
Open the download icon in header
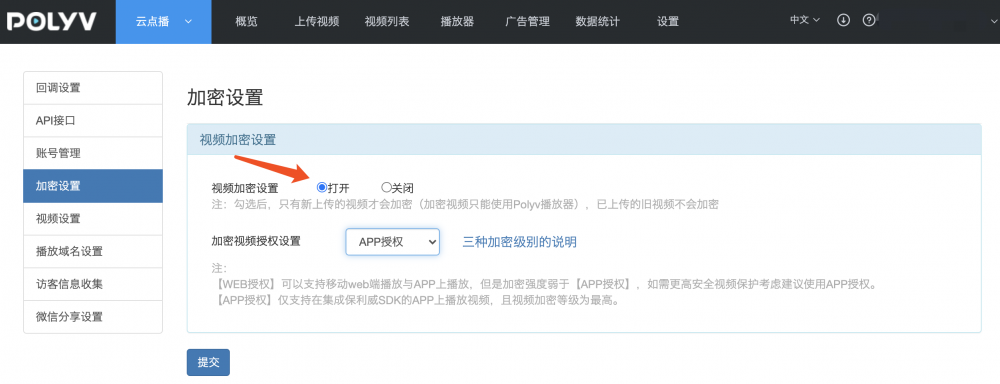[843, 20]
